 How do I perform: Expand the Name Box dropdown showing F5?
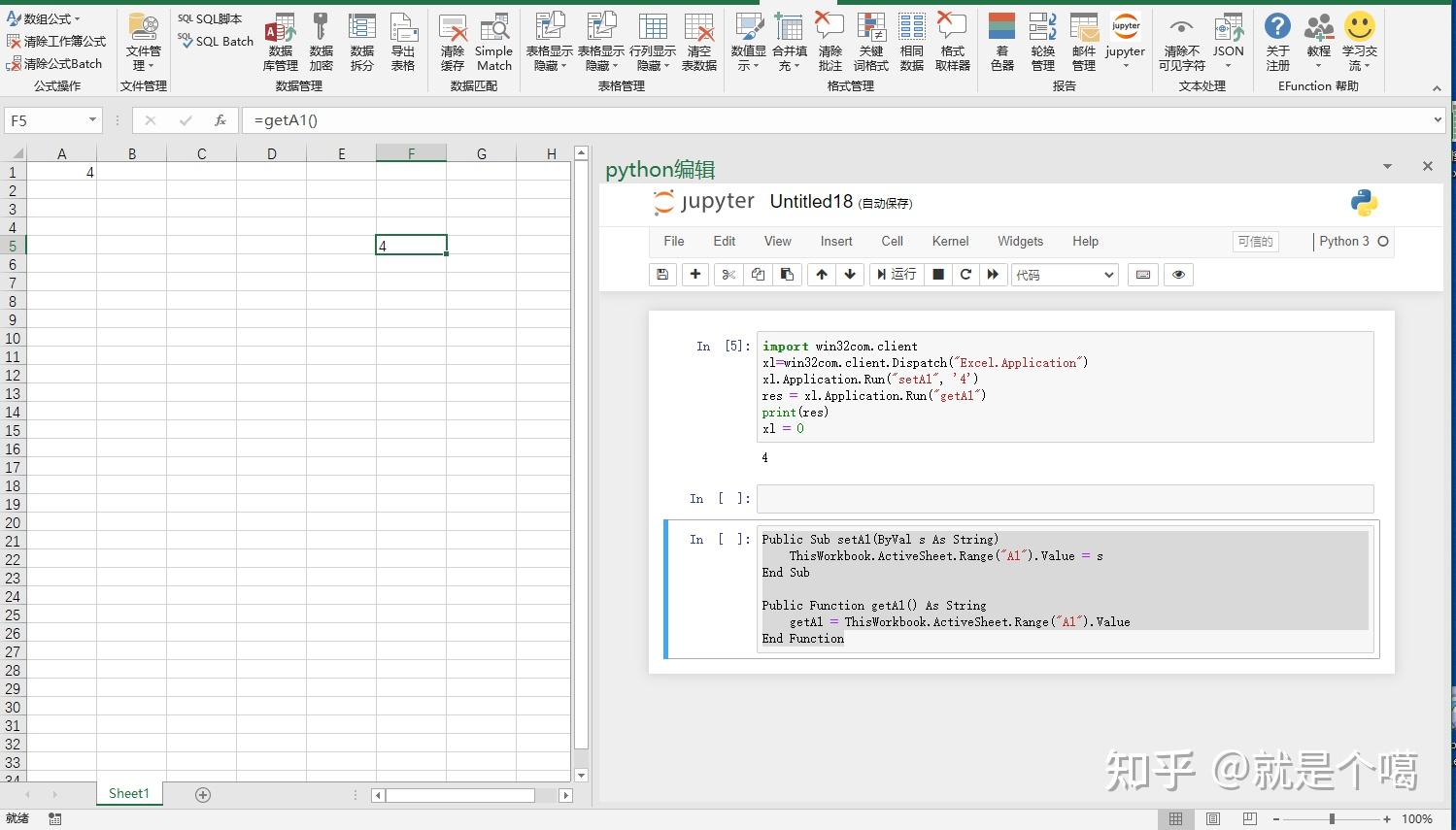pyautogui.click(x=92, y=120)
